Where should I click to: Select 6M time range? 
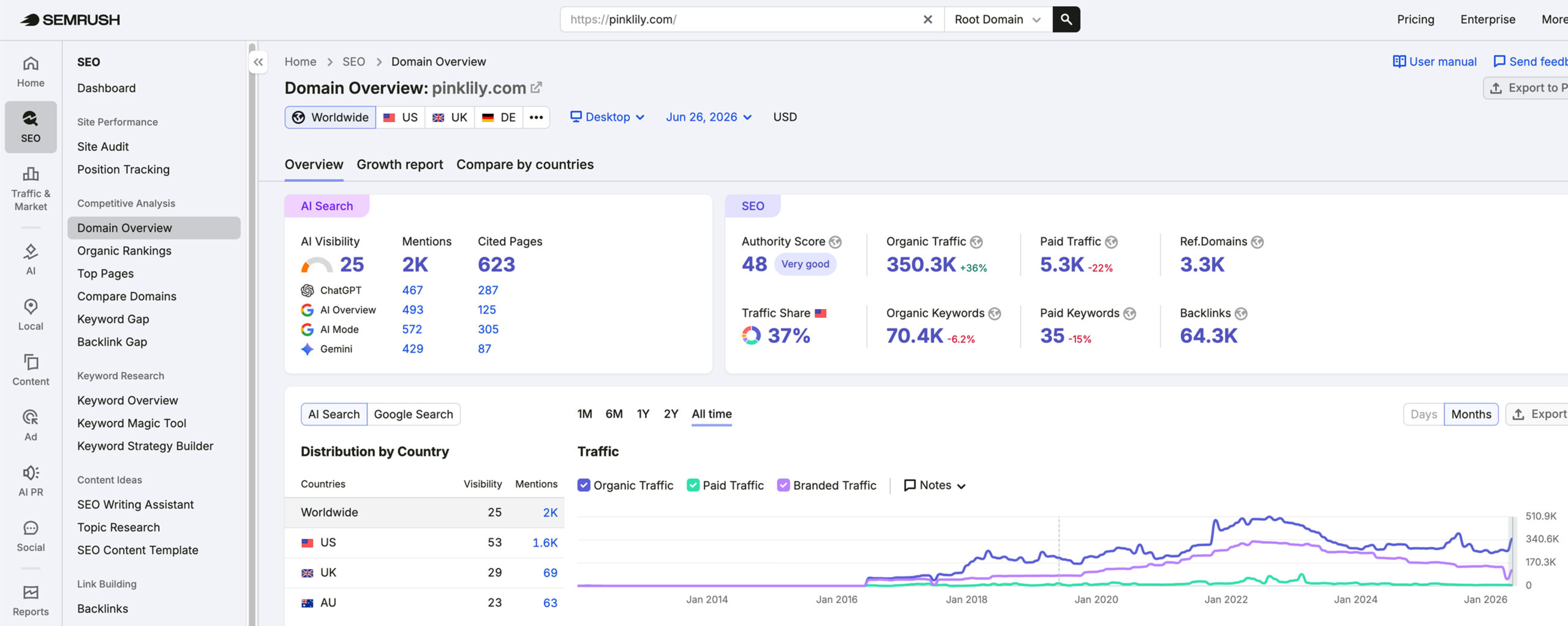tap(614, 414)
